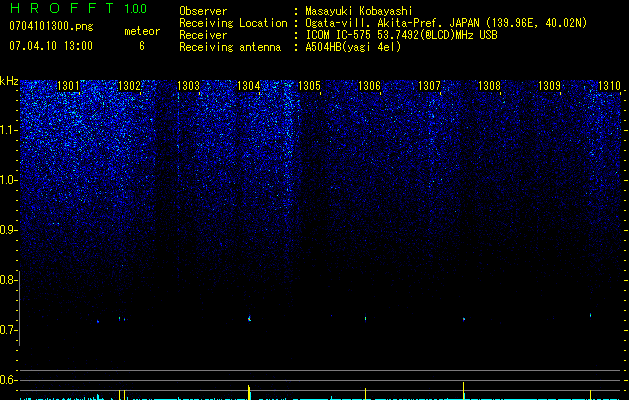Screen dimensions: 629x400
Task: Click the date stamp 07.04.10 13:00
Action: [51, 46]
